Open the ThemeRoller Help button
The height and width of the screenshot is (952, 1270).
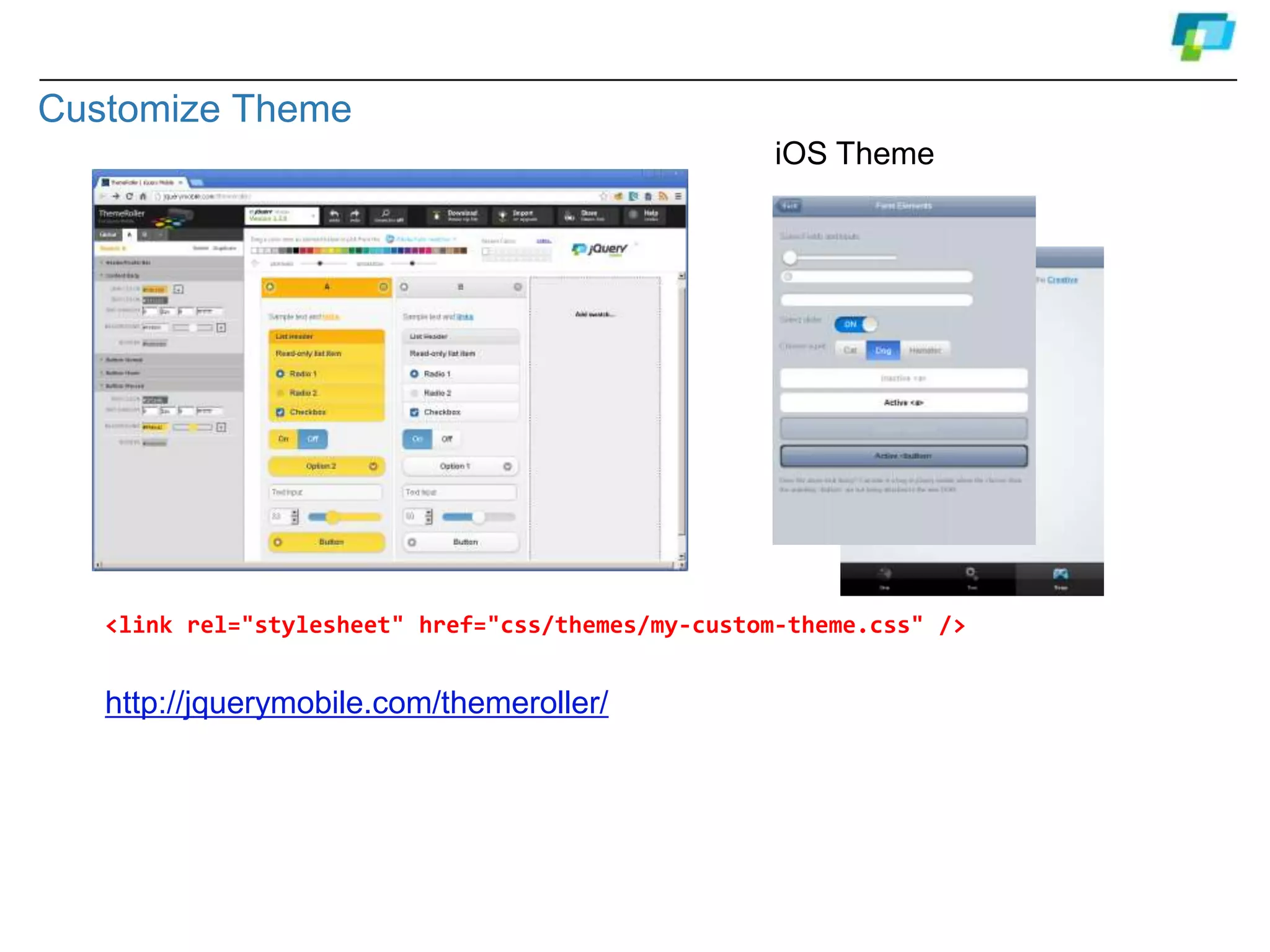click(645, 215)
